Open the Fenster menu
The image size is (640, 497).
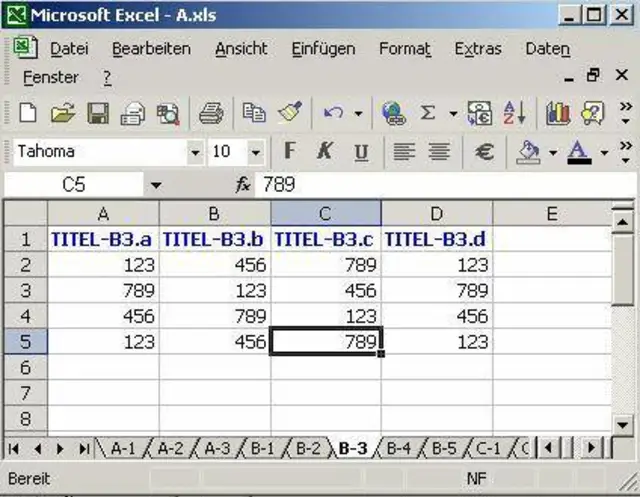click(51, 78)
